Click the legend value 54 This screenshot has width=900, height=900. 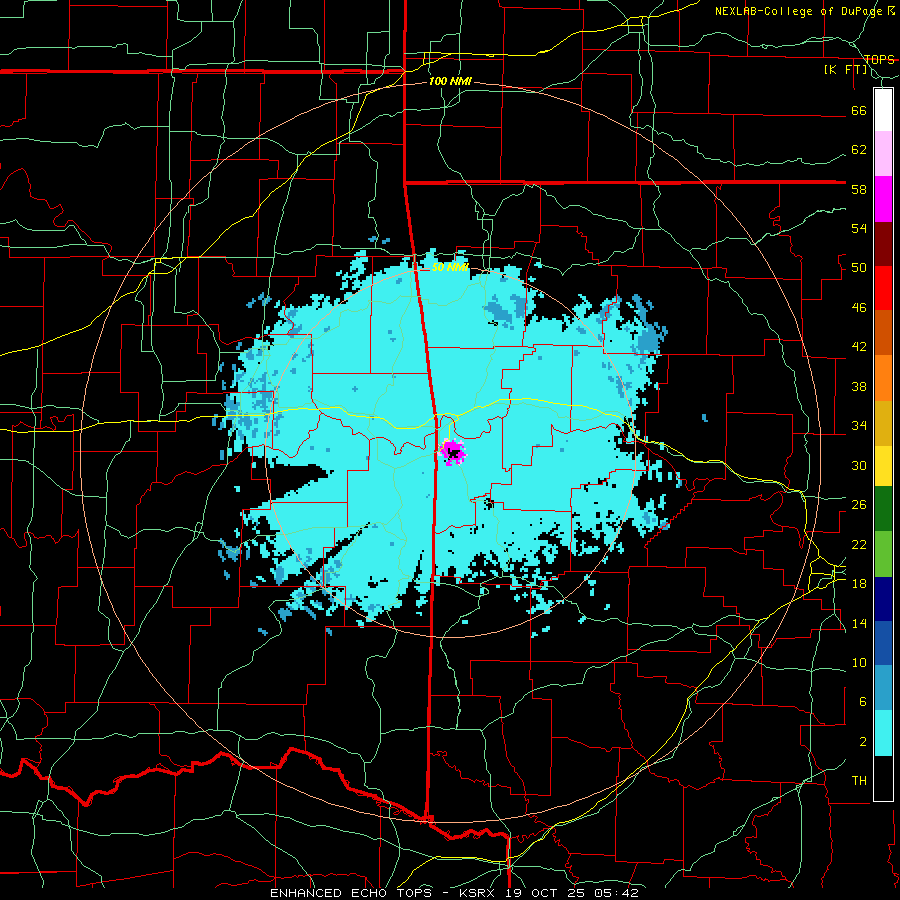859,228
